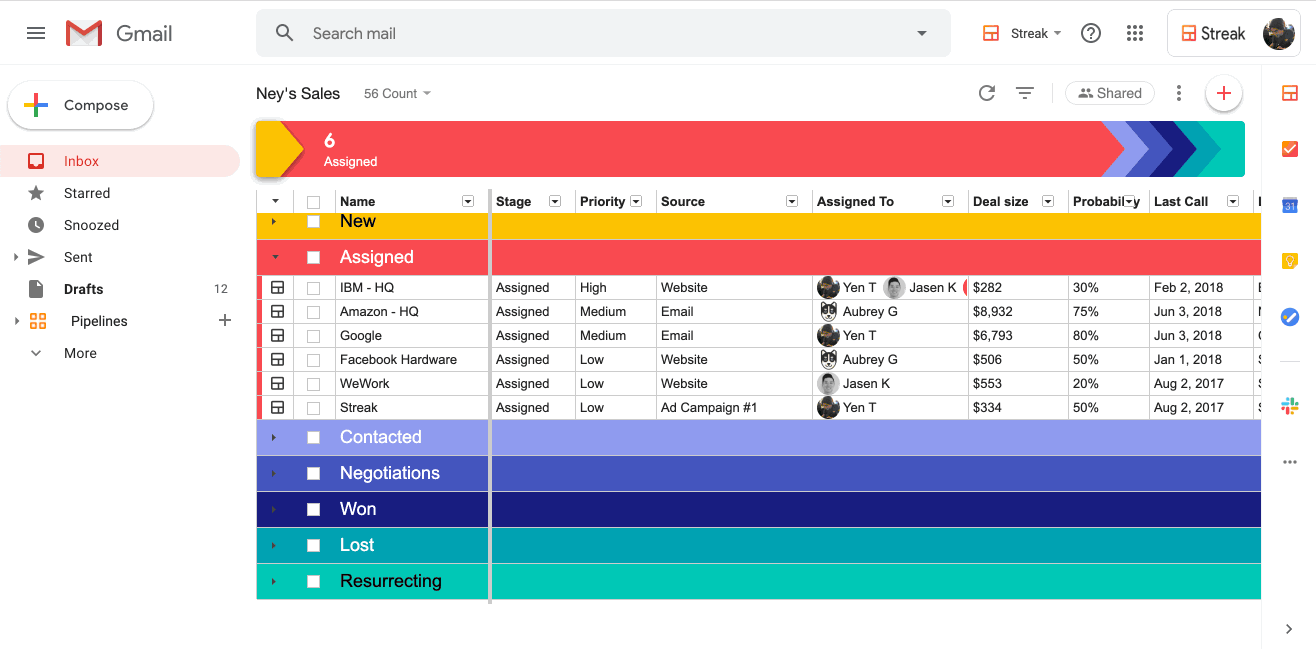This screenshot has width=1316, height=649.
Task: Open the Assigned To column dropdown arrow
Action: 948,201
